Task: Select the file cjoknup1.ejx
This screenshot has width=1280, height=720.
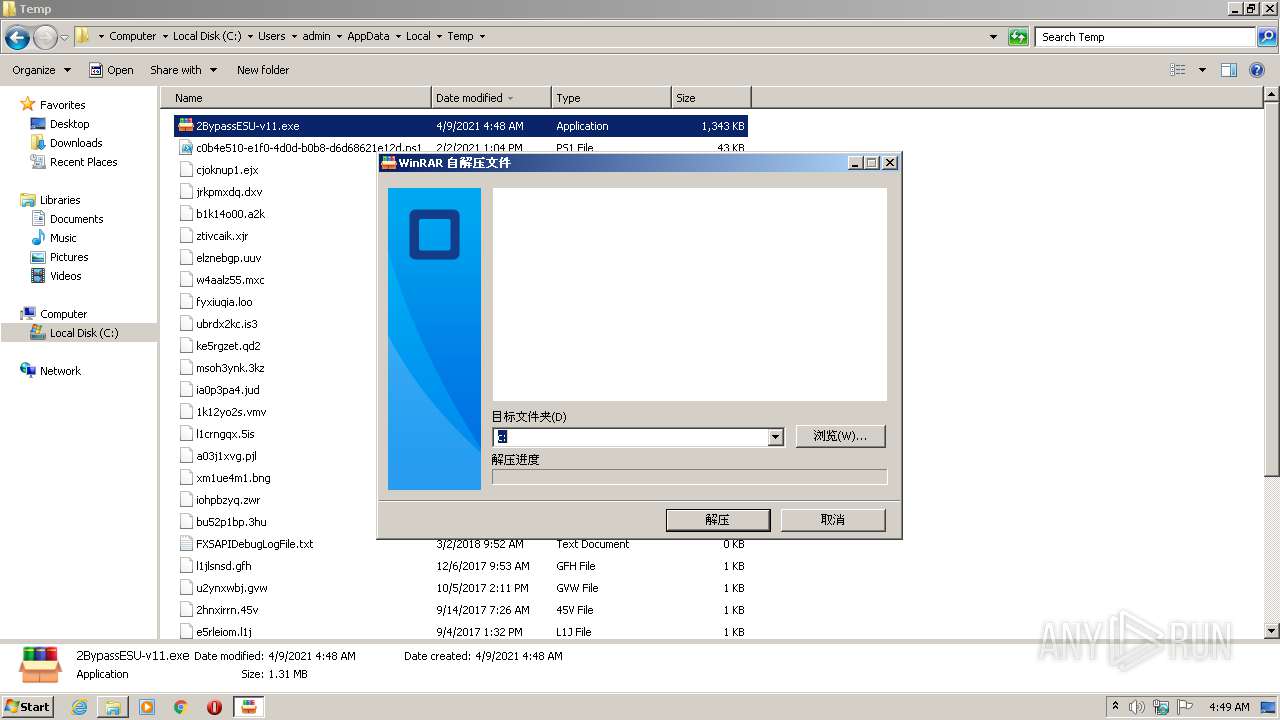Action: pos(227,170)
